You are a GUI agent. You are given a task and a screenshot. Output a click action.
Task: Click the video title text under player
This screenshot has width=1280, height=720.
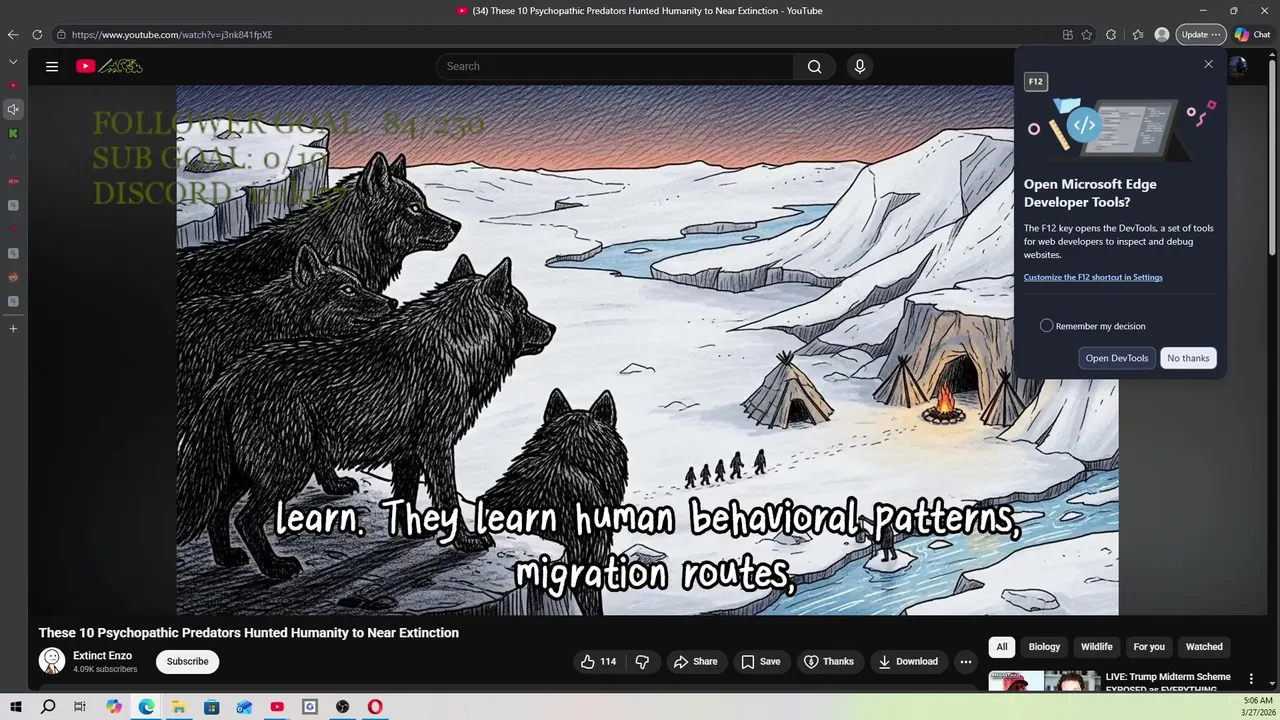(249, 633)
